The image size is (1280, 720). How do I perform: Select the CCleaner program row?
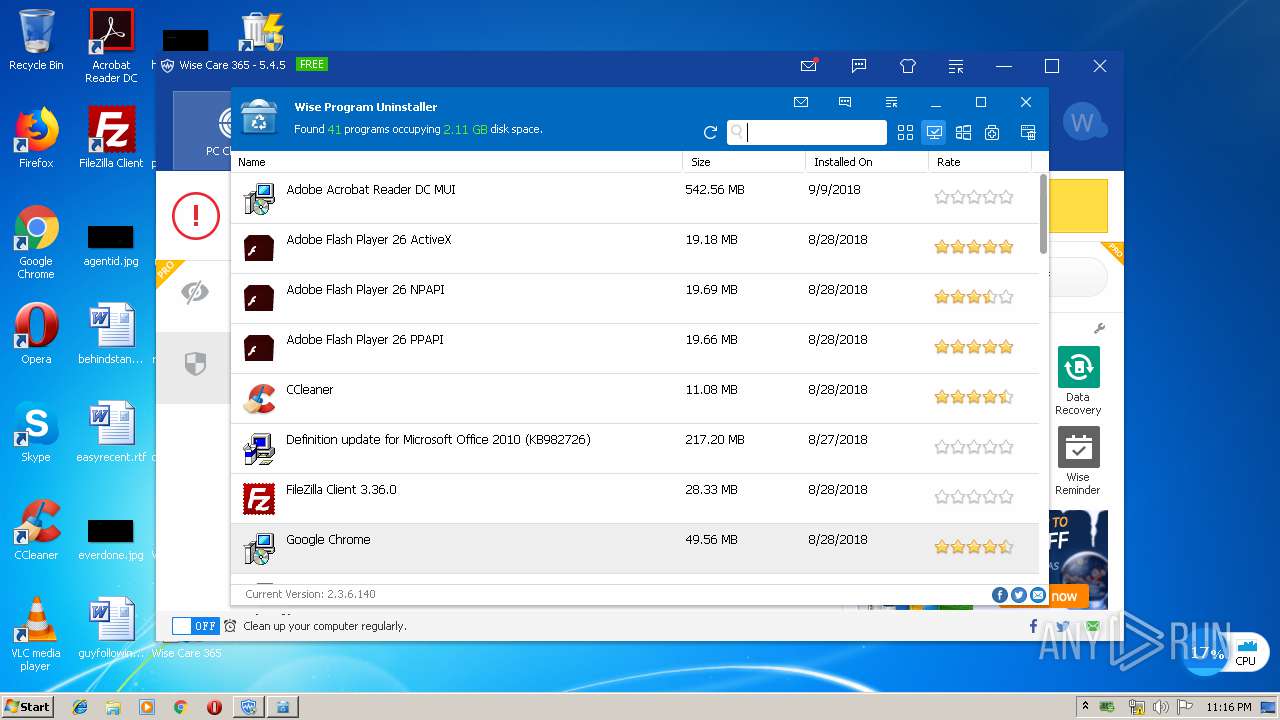click(x=635, y=398)
